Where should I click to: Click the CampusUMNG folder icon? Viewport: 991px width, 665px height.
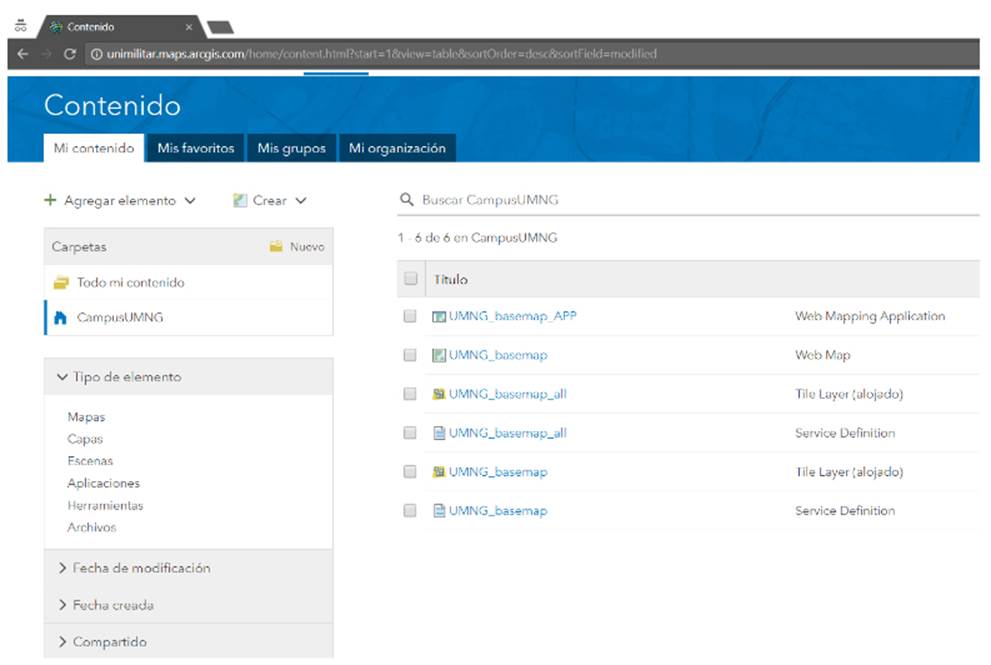click(60, 318)
